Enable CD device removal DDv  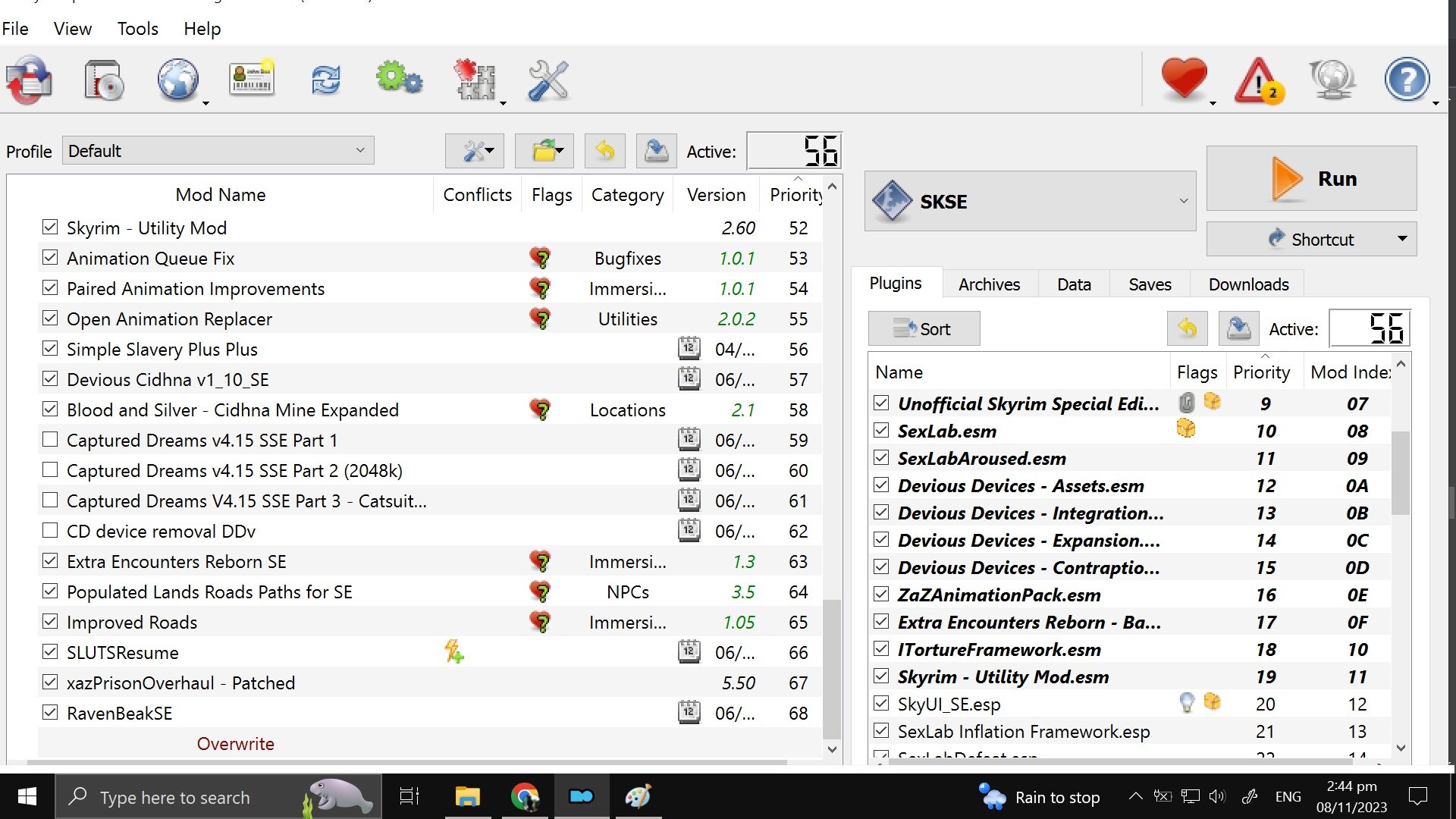[x=50, y=530]
